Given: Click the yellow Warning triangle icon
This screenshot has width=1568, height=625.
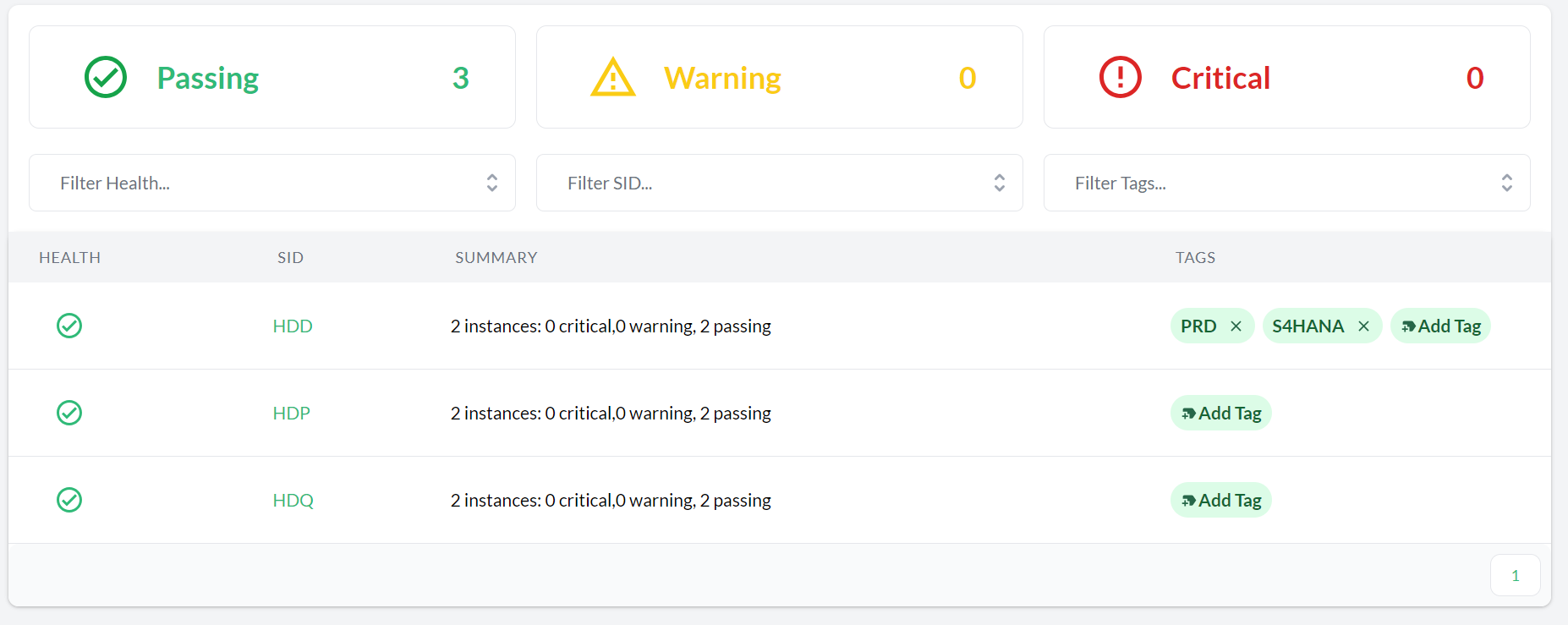Looking at the screenshot, I should tap(613, 78).
